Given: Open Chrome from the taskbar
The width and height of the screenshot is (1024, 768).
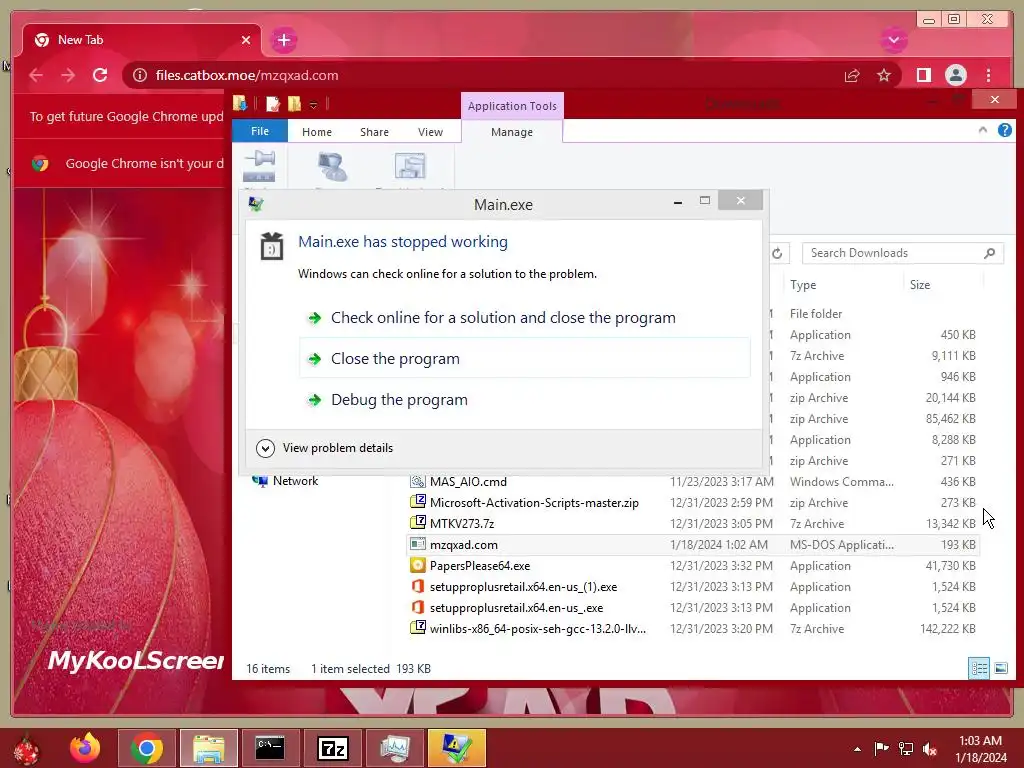Looking at the screenshot, I should (146, 748).
